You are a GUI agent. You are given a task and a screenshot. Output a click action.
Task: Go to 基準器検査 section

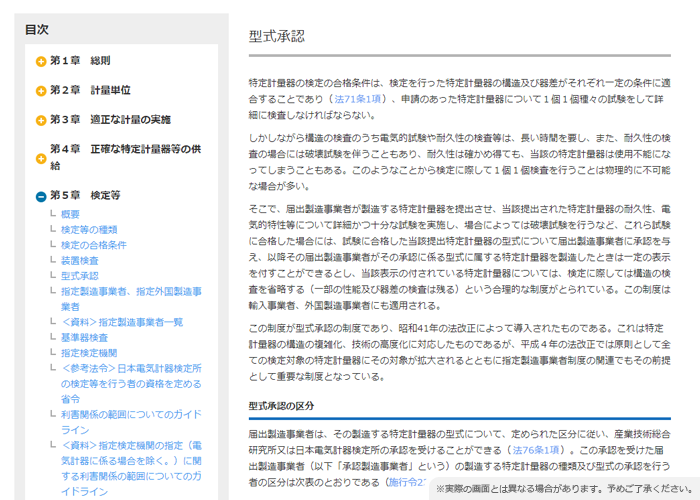[x=84, y=338]
